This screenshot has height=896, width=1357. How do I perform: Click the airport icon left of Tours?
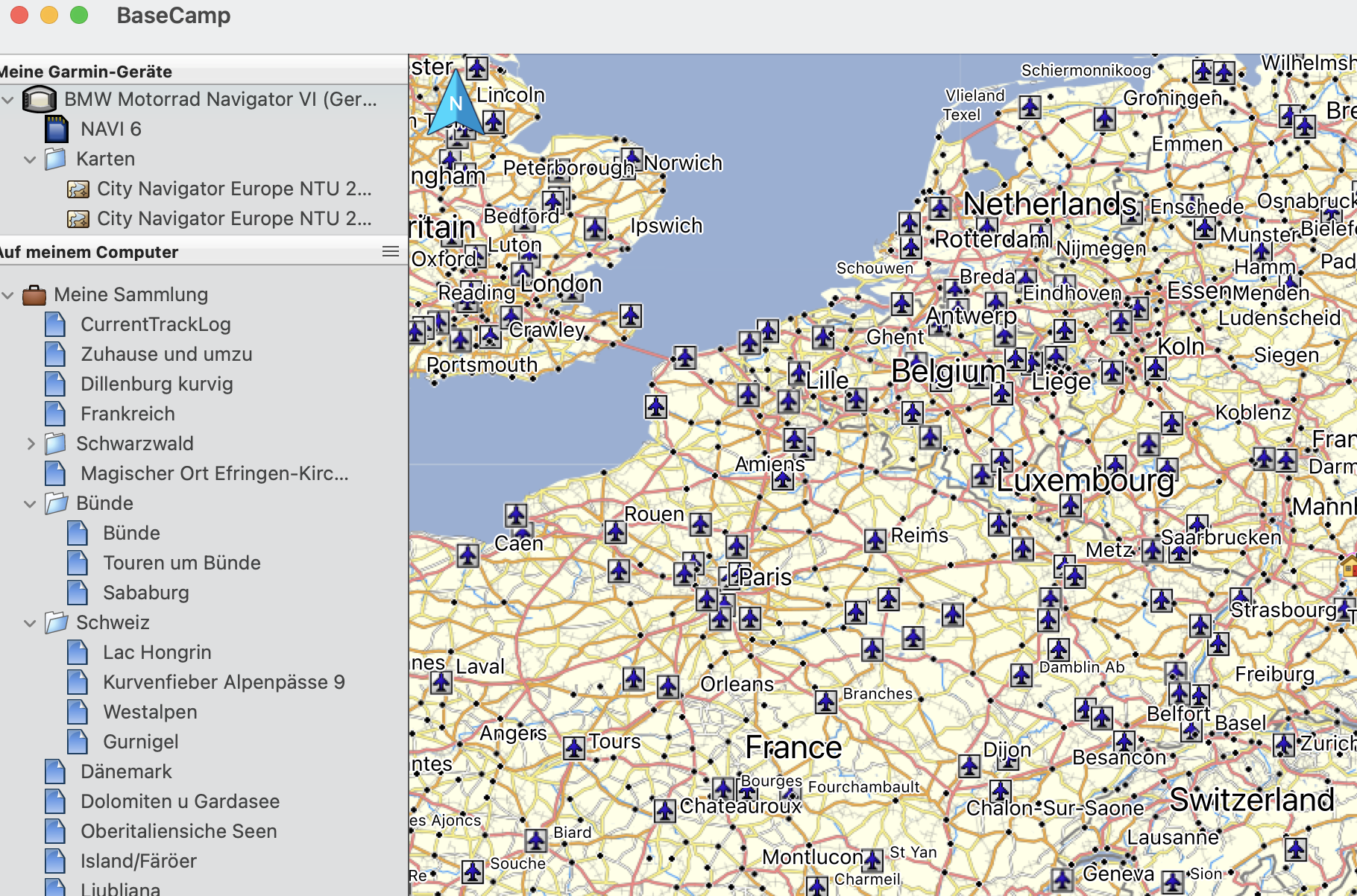574,748
